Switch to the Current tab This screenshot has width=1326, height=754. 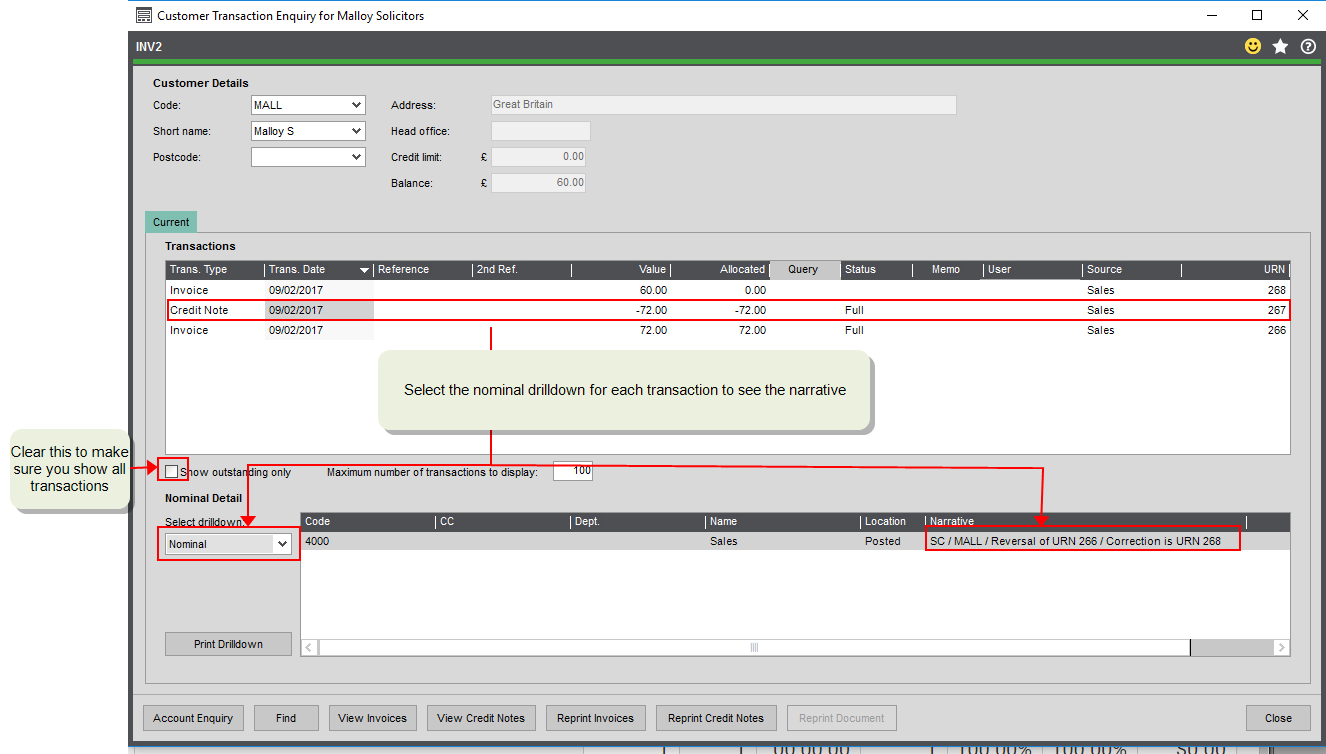171,222
